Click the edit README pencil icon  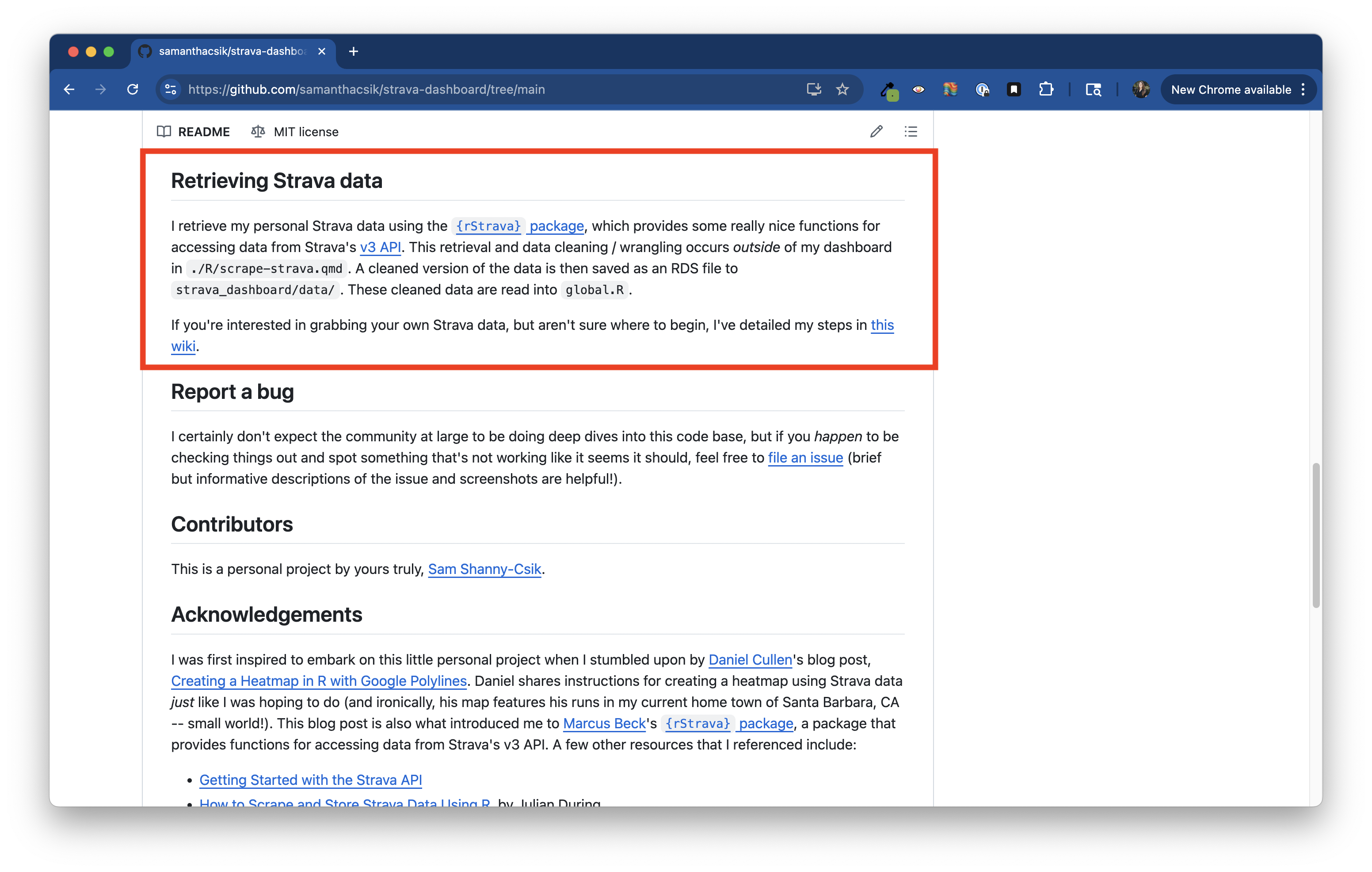click(x=876, y=132)
